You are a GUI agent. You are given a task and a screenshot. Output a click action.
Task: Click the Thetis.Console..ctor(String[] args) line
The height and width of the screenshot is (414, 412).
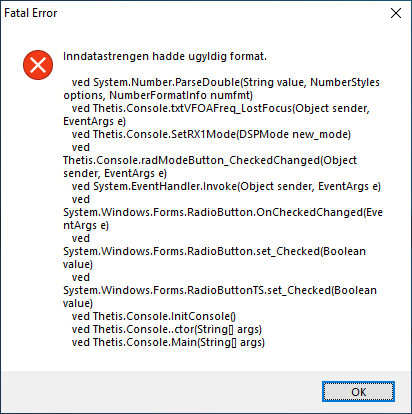pos(167,329)
